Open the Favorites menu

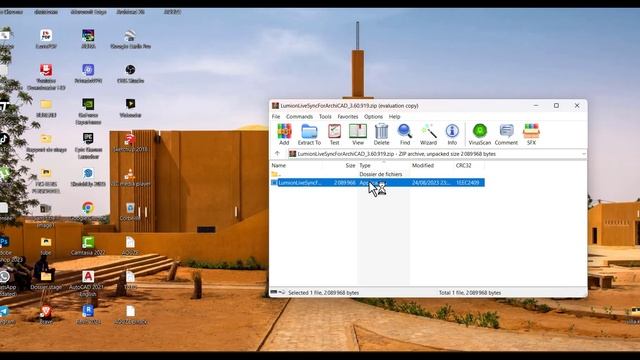pos(348,117)
